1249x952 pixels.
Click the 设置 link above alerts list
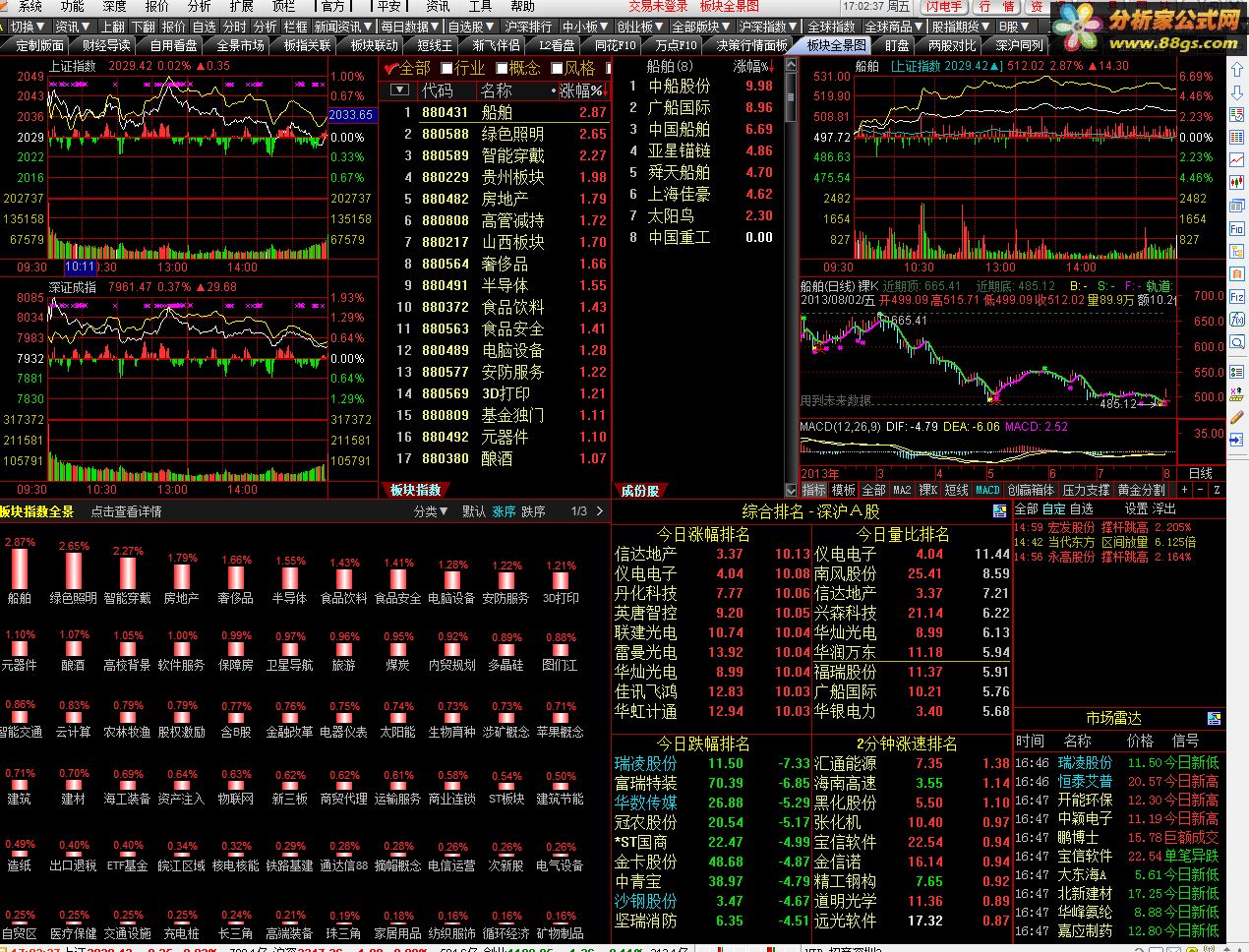click(1137, 508)
